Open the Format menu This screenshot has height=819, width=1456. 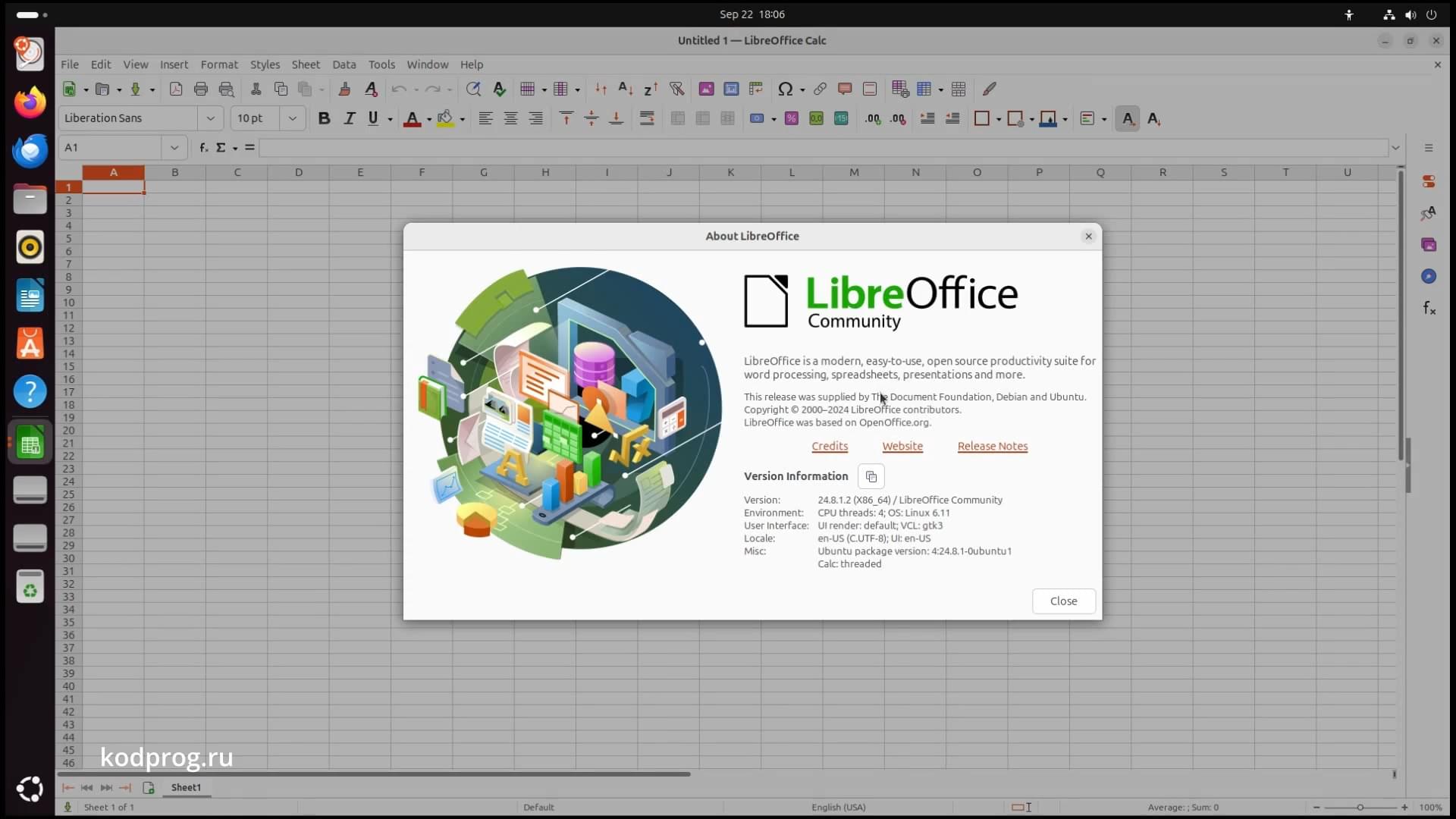pos(219,64)
